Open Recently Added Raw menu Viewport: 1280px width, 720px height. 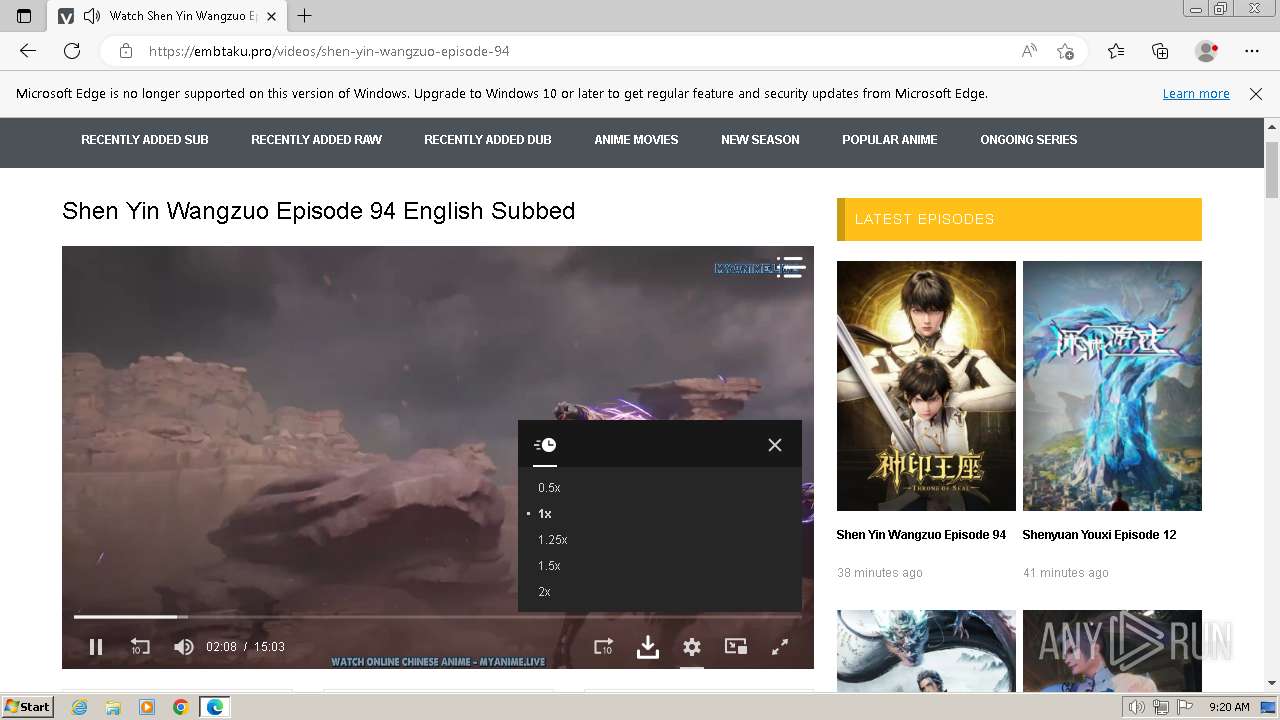tap(316, 140)
